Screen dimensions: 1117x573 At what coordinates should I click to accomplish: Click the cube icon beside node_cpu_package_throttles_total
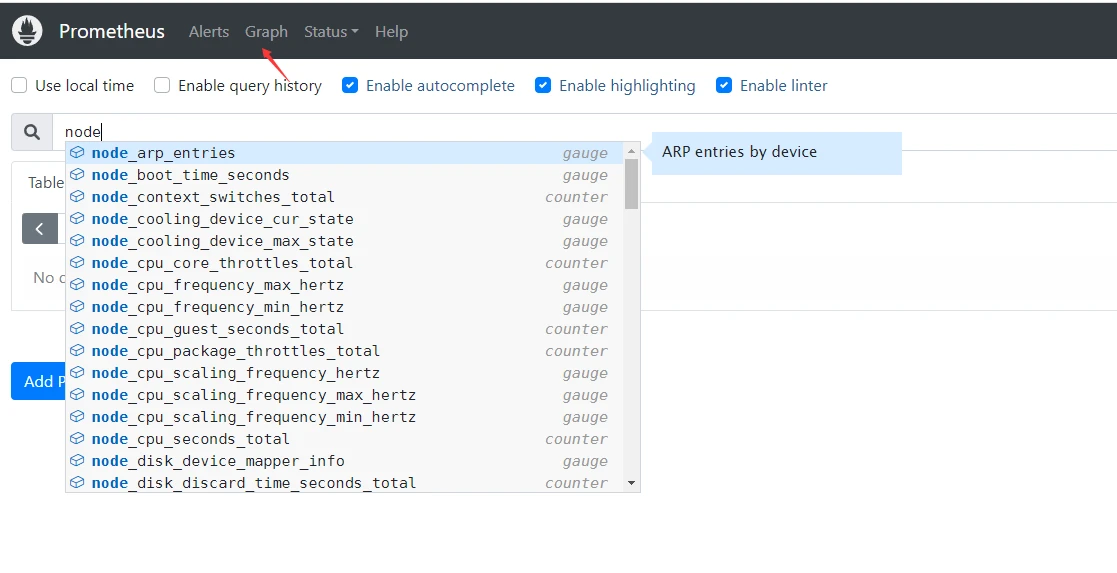click(77, 351)
